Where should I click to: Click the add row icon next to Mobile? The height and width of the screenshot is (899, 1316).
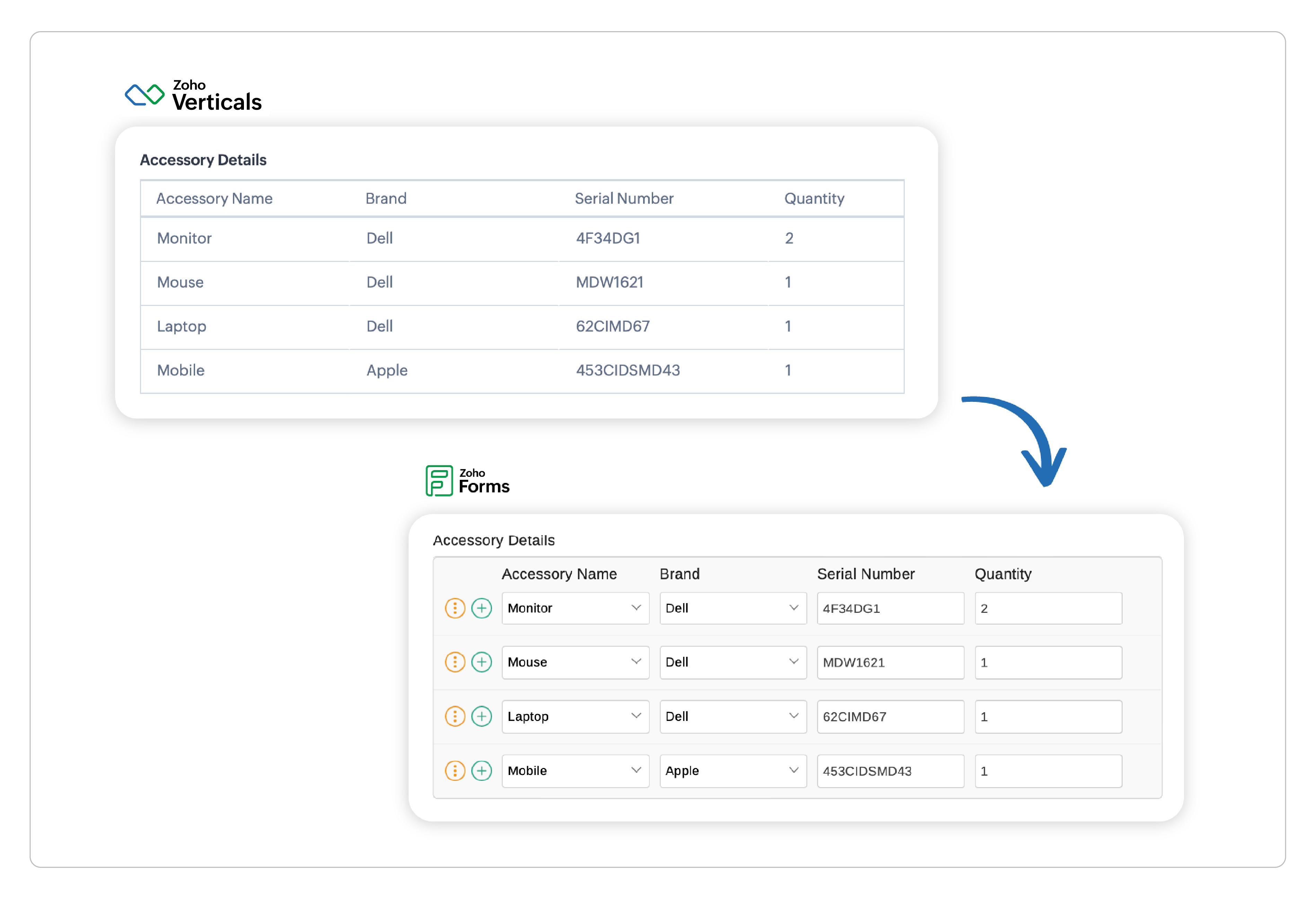481,770
